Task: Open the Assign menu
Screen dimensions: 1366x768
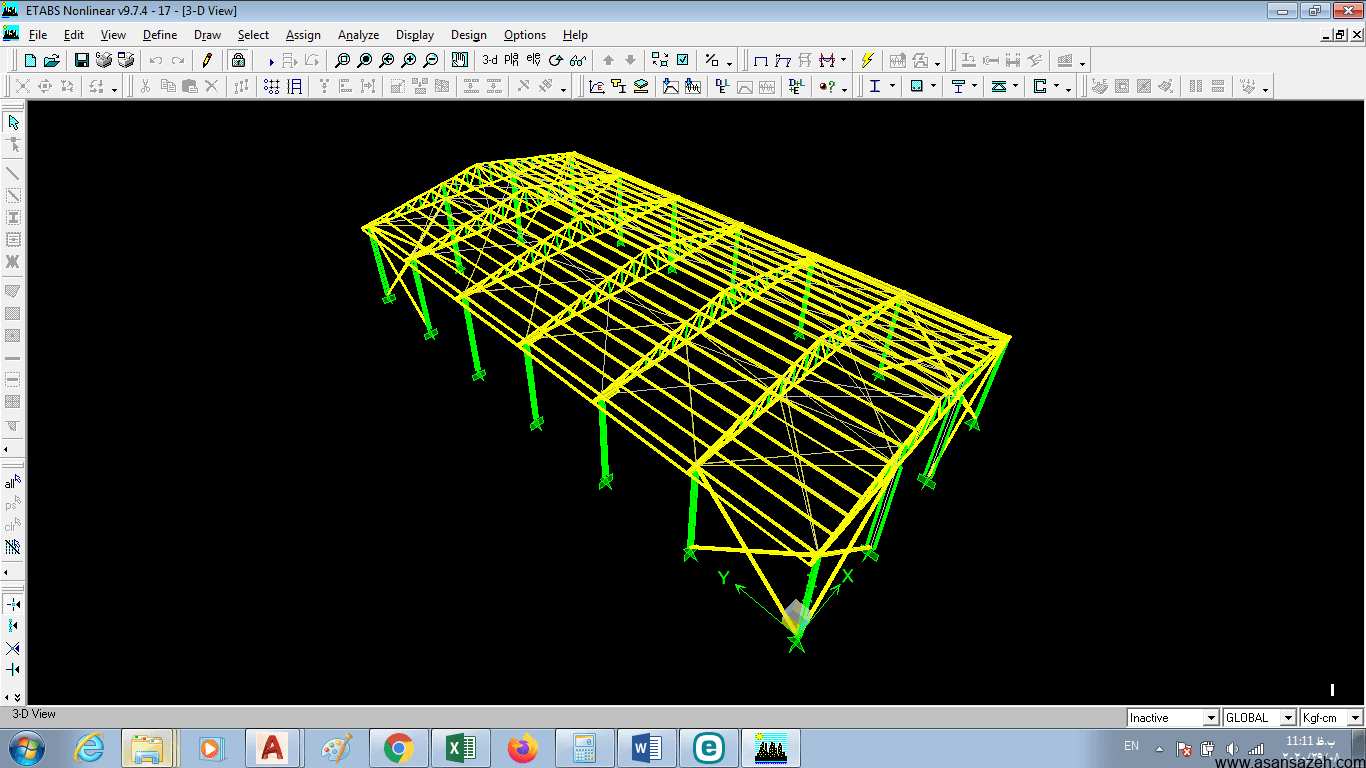Action: (x=303, y=35)
